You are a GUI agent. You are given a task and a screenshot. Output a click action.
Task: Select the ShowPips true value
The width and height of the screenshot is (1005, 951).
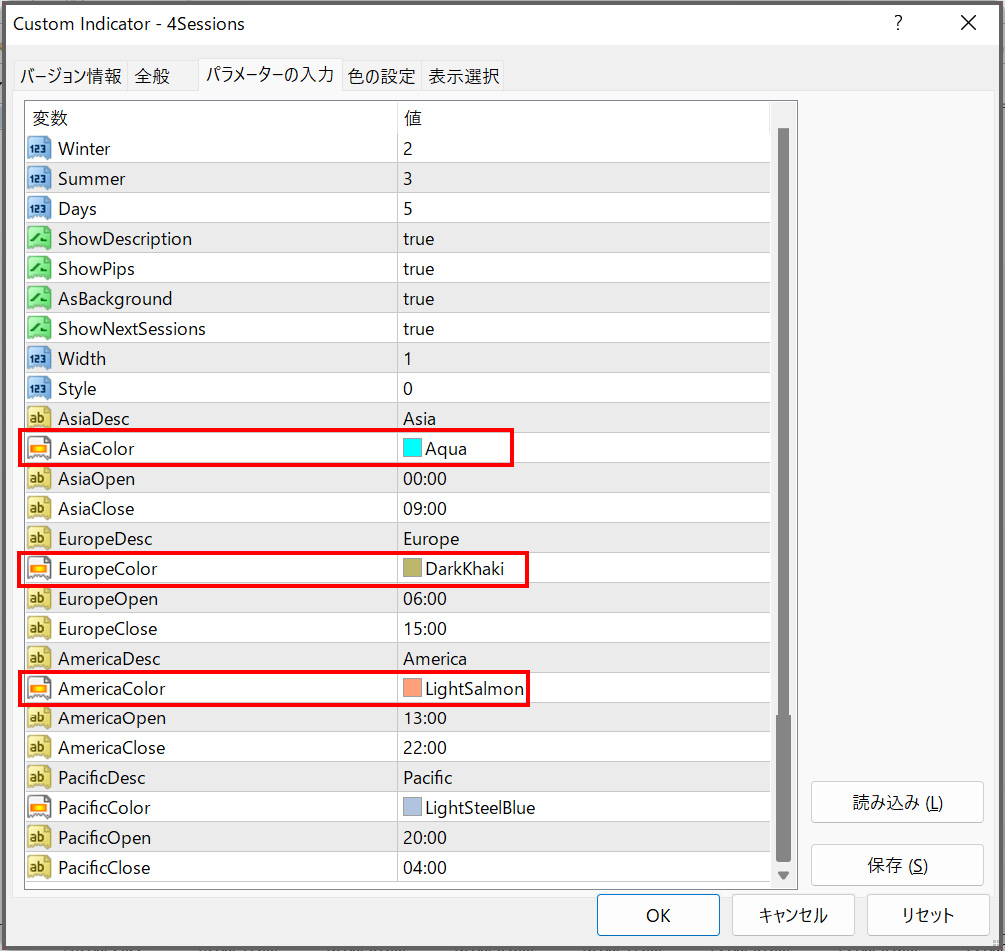tap(419, 269)
